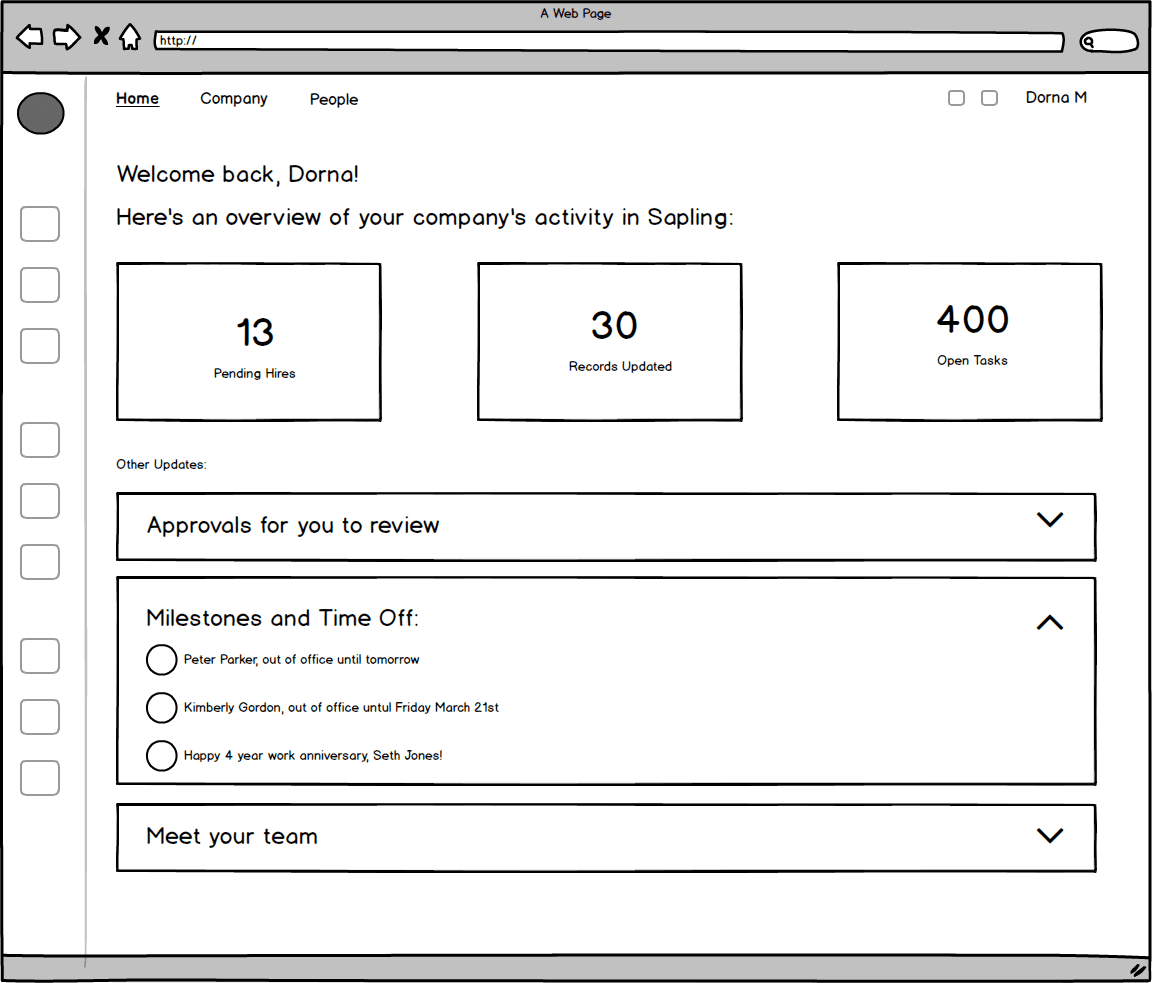This screenshot has width=1152, height=983.
Task: Click the avatar circle beside Seth Jones anniversary
Action: (162, 755)
